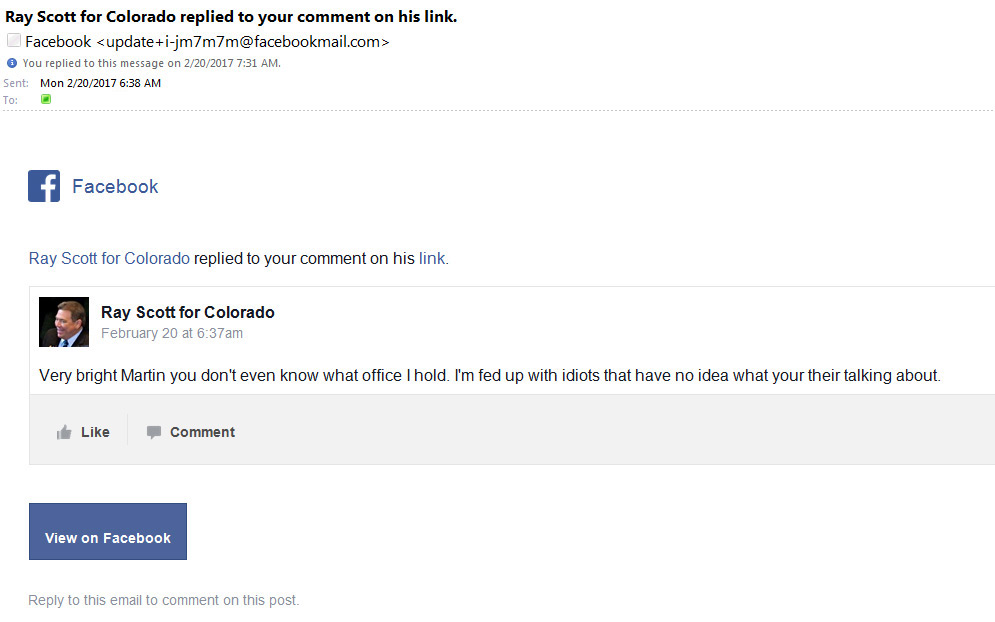Click the "Reply to this email" footer text

coord(163,600)
